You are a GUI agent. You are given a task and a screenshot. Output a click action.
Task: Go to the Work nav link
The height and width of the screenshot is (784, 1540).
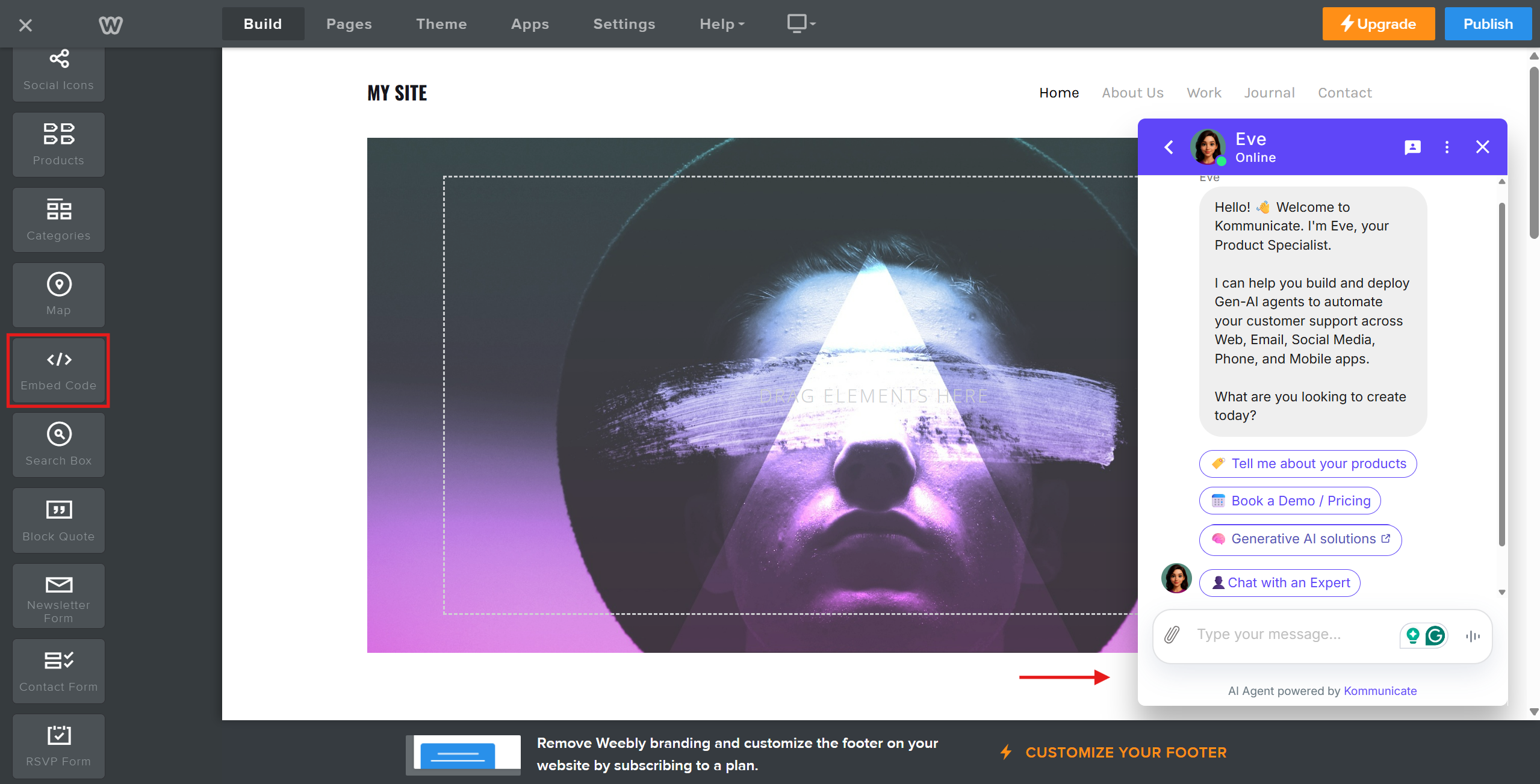tap(1204, 93)
